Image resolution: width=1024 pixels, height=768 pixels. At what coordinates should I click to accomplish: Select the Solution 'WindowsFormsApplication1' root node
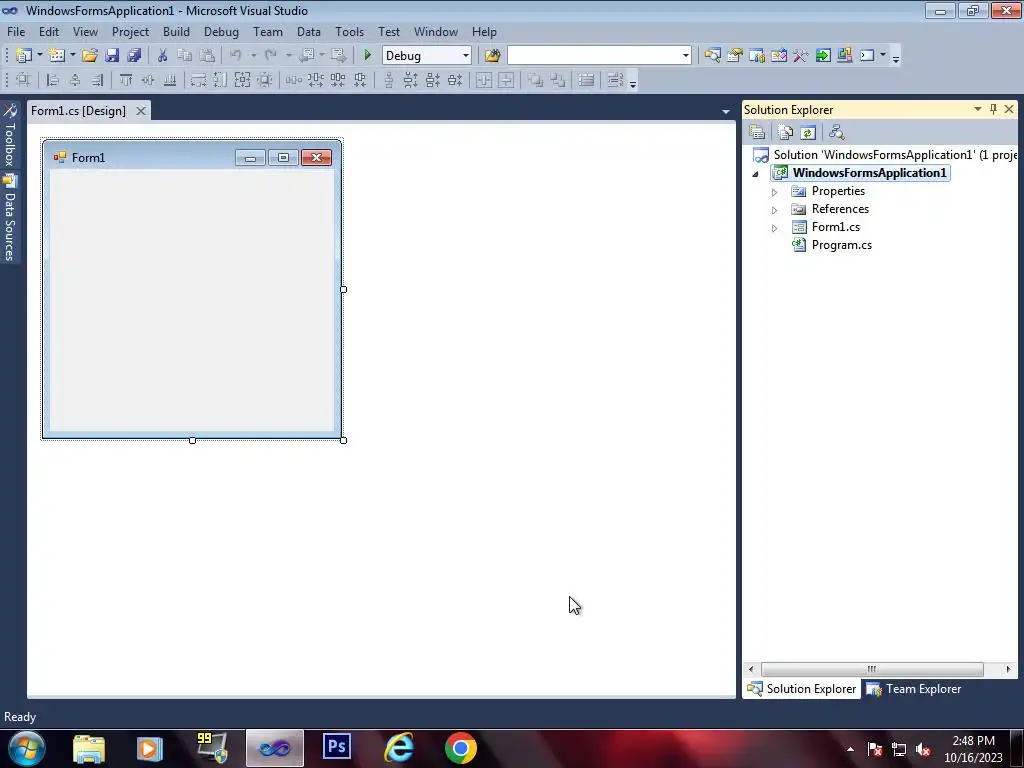coord(886,155)
